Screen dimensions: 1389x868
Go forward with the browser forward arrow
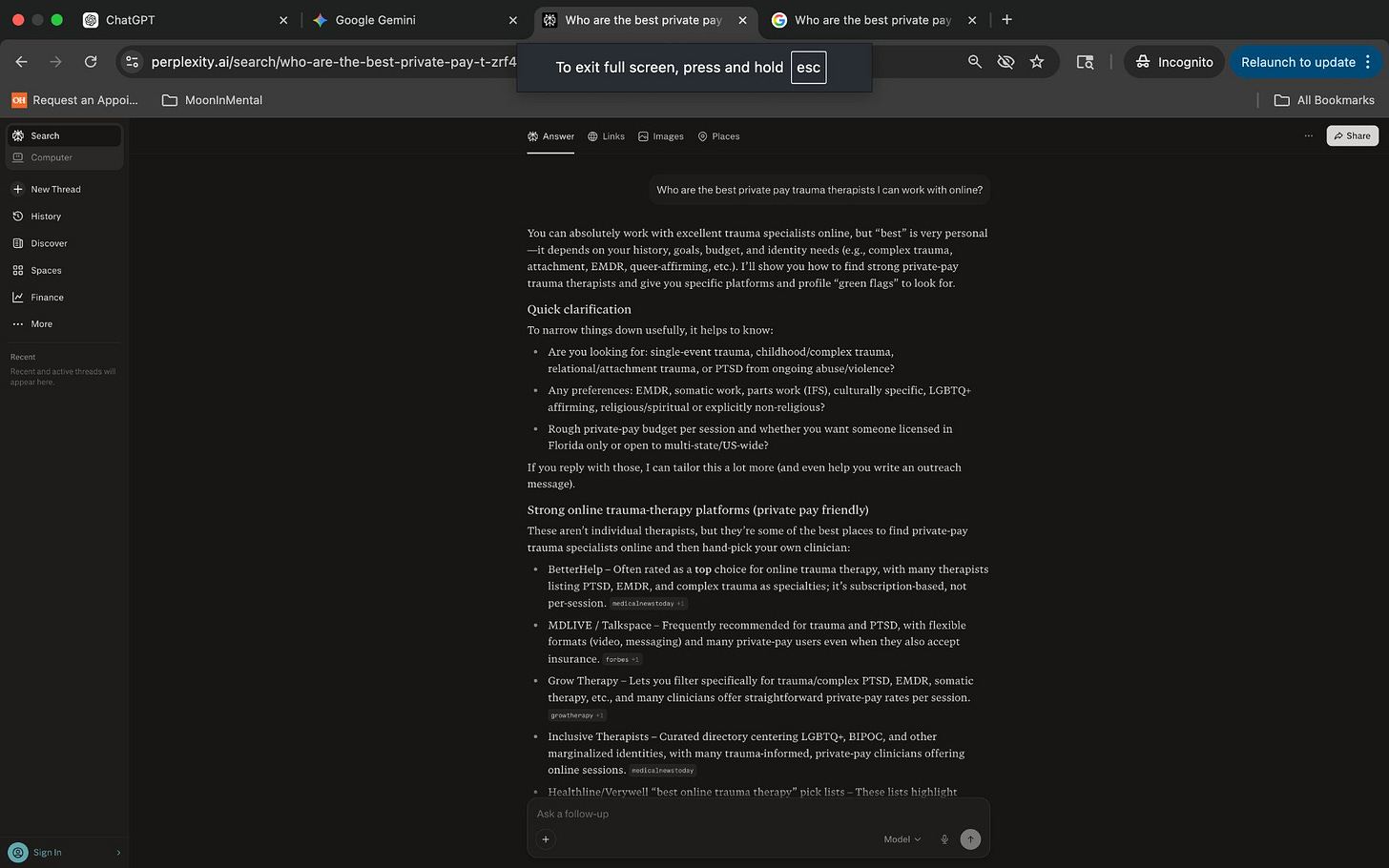(56, 62)
